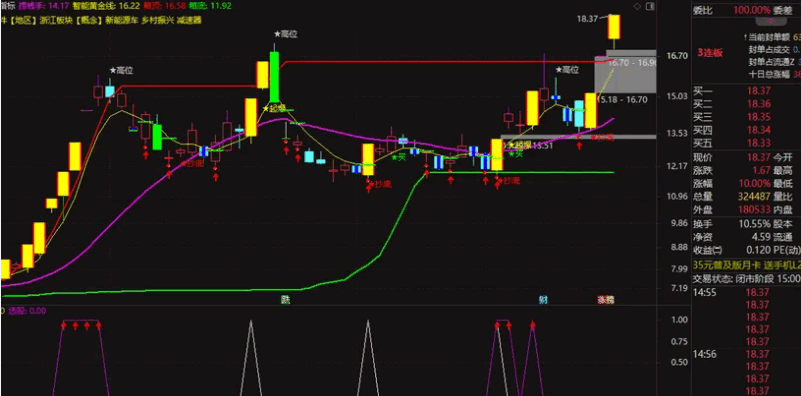Click the 委比 100.00% value
801x396 pixels.
coord(752,10)
